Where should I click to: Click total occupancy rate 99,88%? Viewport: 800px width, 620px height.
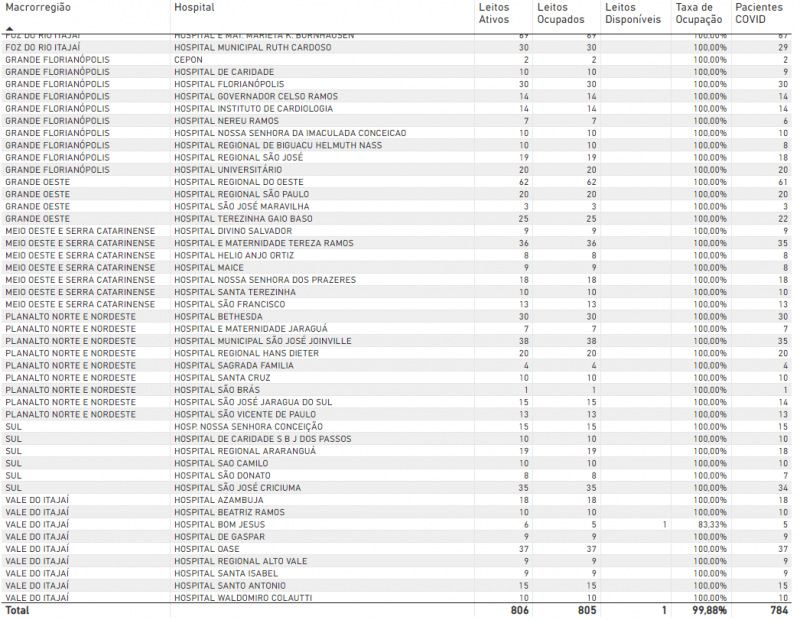click(x=709, y=611)
